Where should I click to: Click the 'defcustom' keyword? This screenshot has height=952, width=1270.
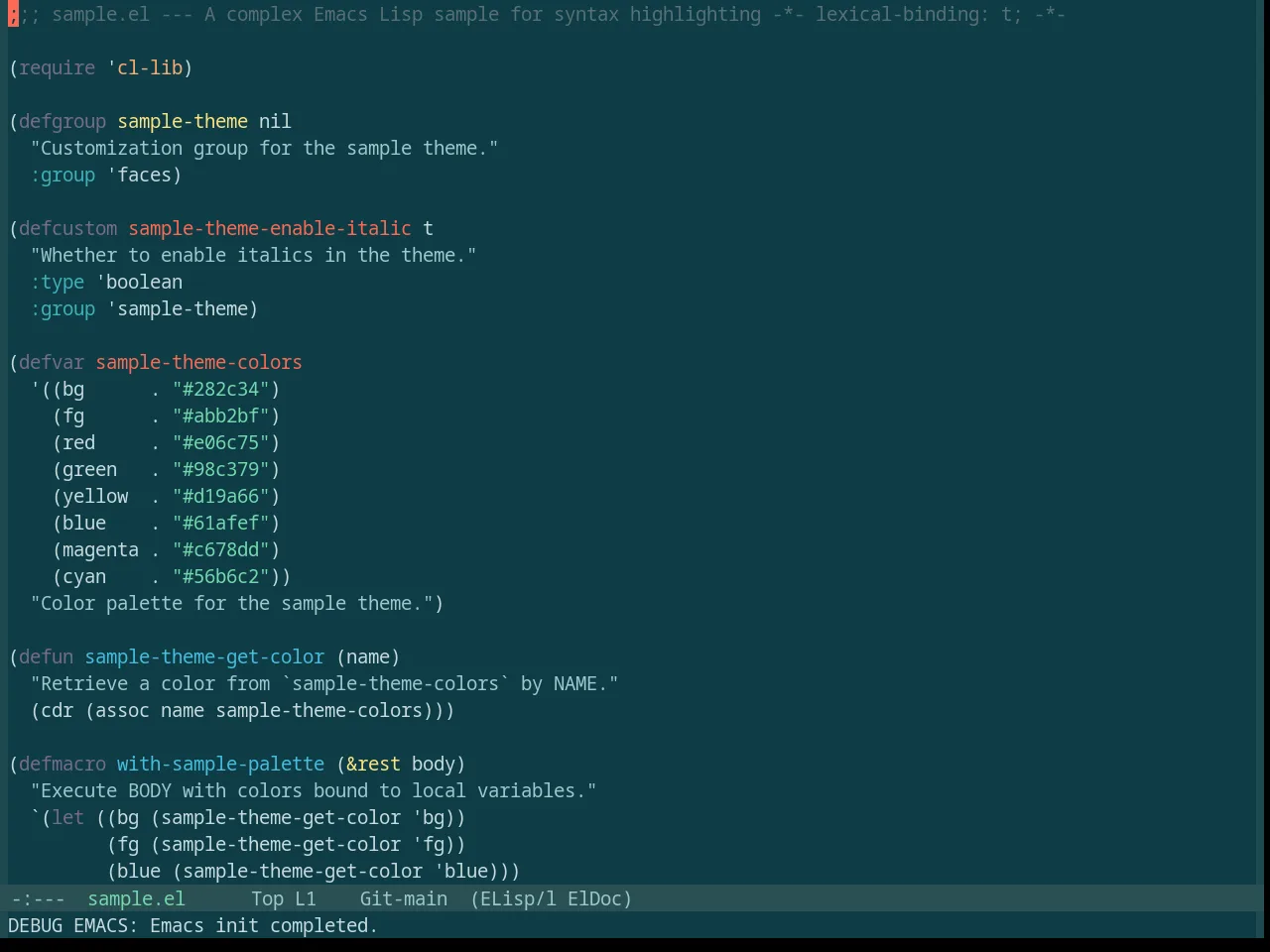pyautogui.click(x=67, y=228)
